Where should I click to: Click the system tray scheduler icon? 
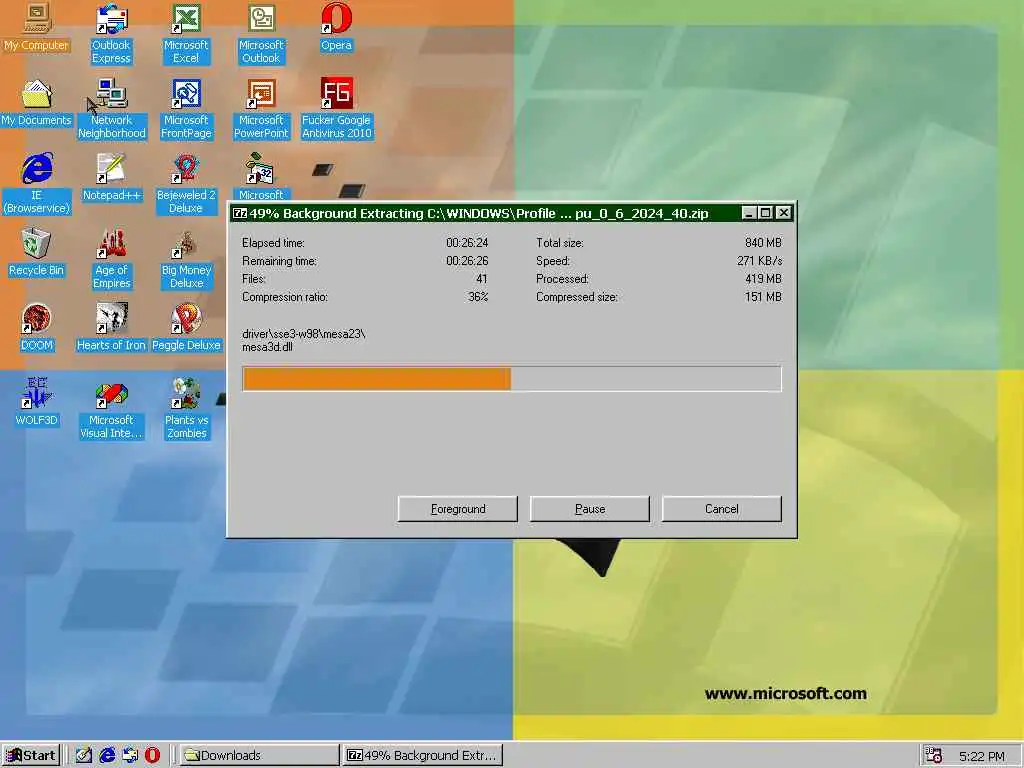click(934, 756)
